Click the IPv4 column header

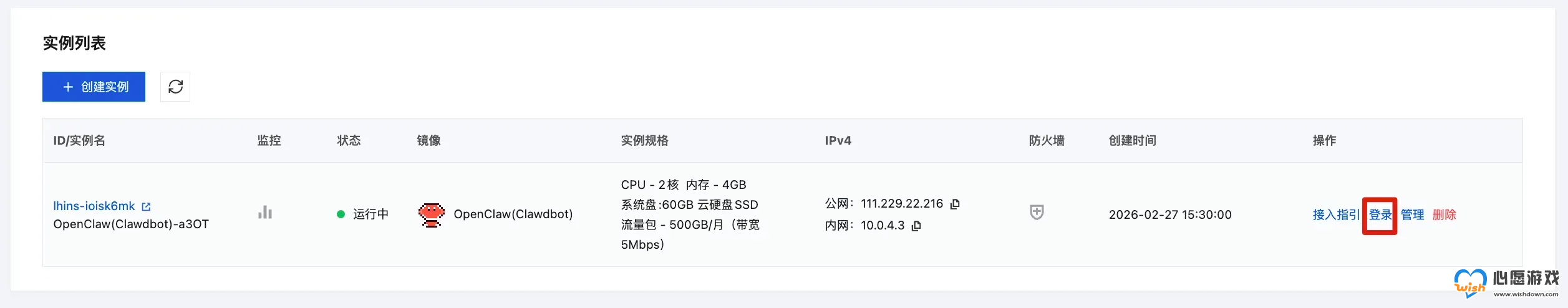point(838,140)
